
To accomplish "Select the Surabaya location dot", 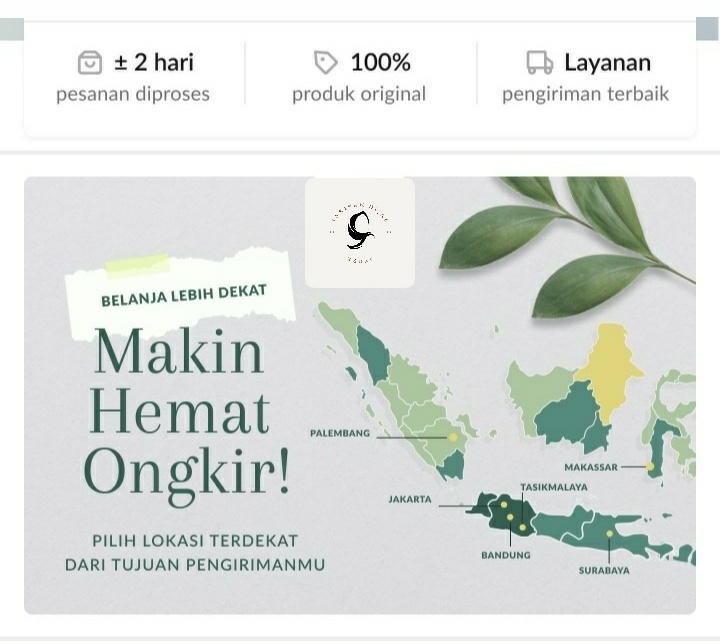I will 609,534.
